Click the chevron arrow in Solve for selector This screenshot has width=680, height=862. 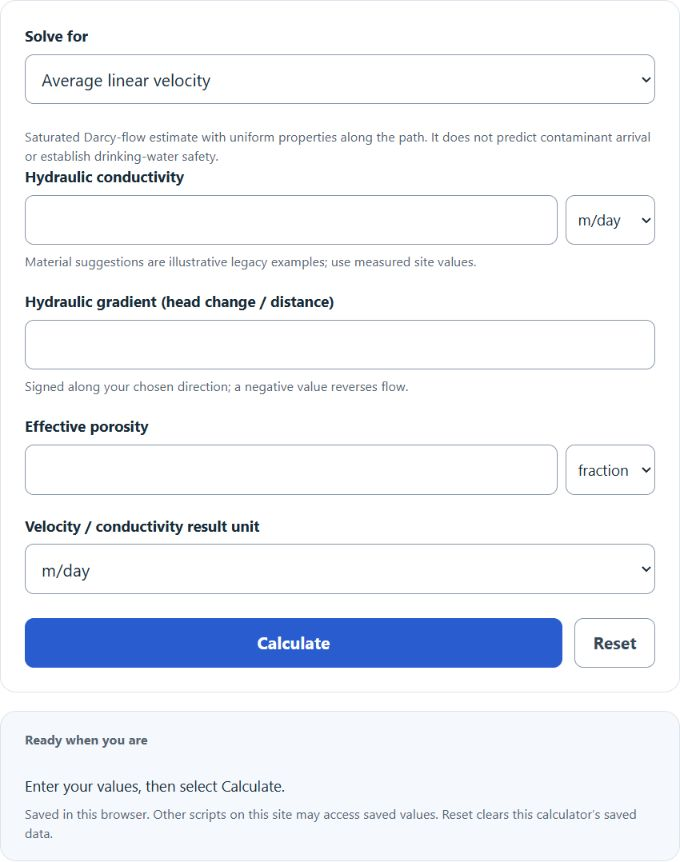(x=646, y=80)
